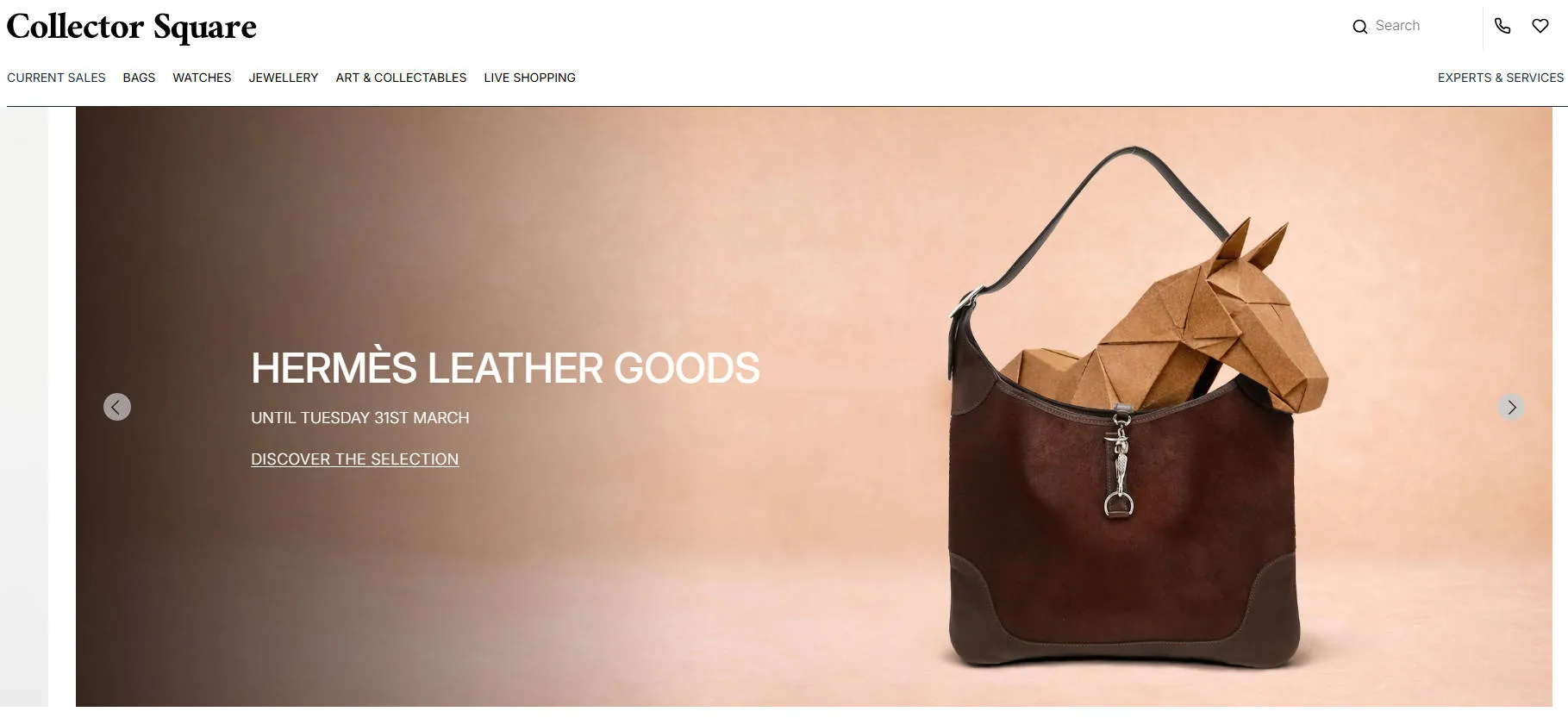This screenshot has height=718, width=1568.
Task: Open the Watches menu
Action: coord(202,78)
